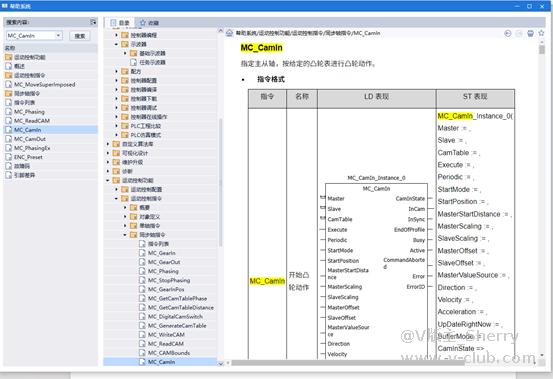553x379 pixels.
Task: Click MC_WriteCAM page icon in tree
Action: click(x=142, y=335)
